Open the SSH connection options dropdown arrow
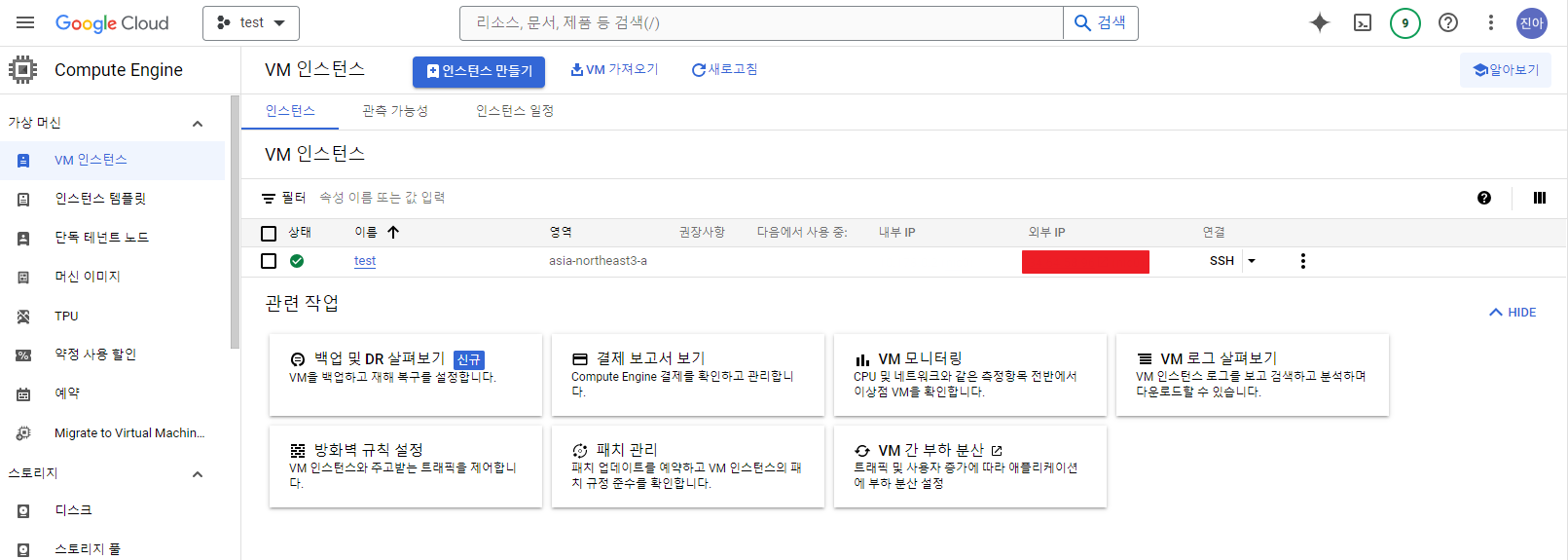The height and width of the screenshot is (560, 1568). (1252, 261)
